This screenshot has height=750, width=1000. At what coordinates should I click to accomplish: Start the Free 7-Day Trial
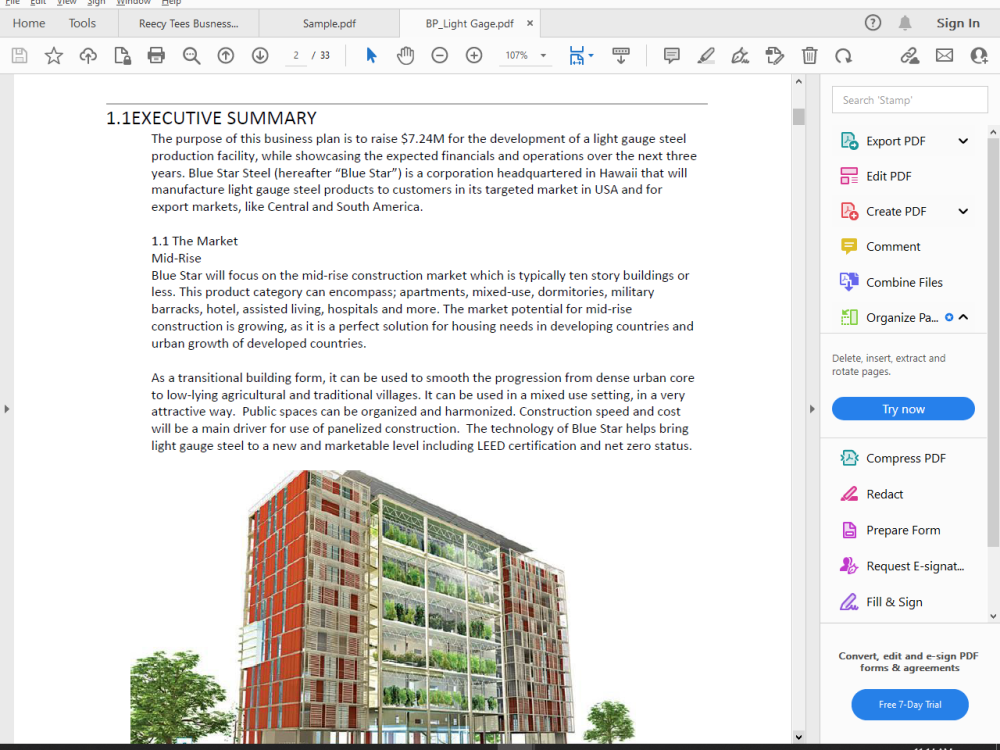point(910,705)
